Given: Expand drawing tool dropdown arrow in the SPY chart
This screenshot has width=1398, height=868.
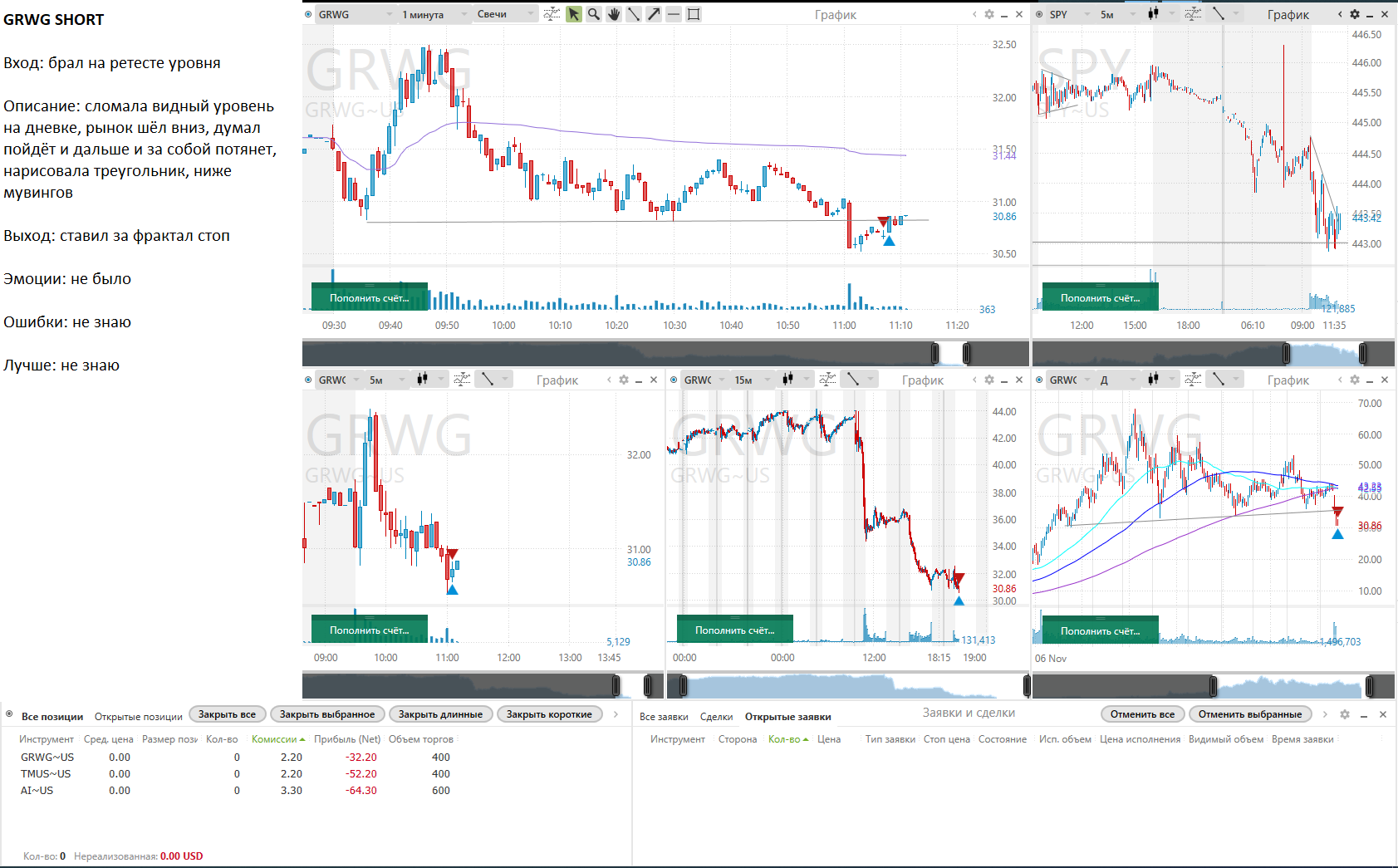Looking at the screenshot, I should point(1237,14).
